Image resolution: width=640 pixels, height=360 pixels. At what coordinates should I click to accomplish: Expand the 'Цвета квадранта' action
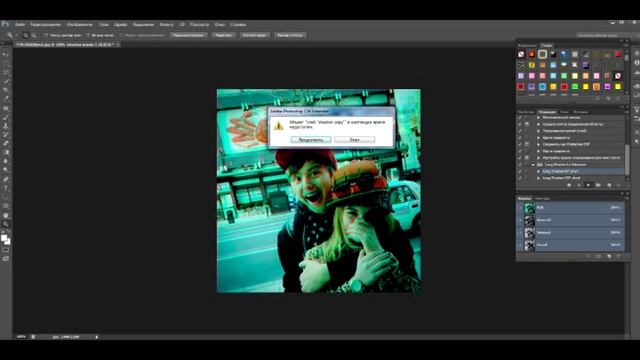538,138
